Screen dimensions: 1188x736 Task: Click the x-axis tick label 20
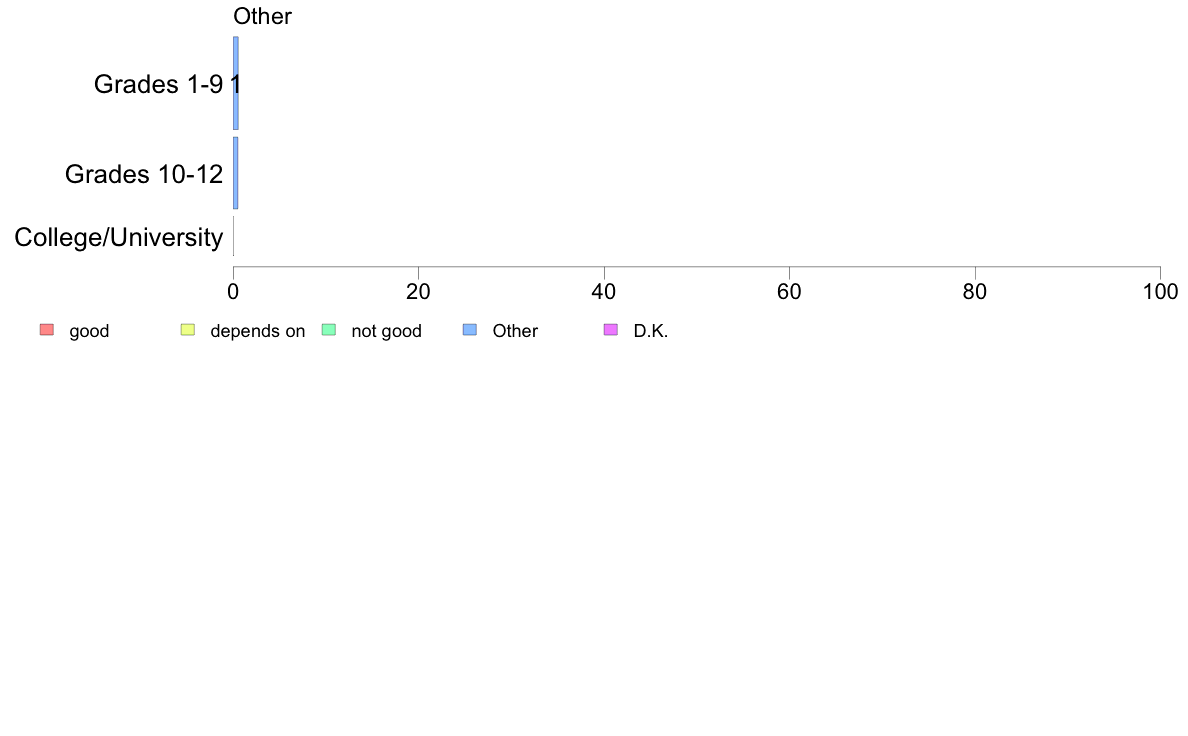418,292
